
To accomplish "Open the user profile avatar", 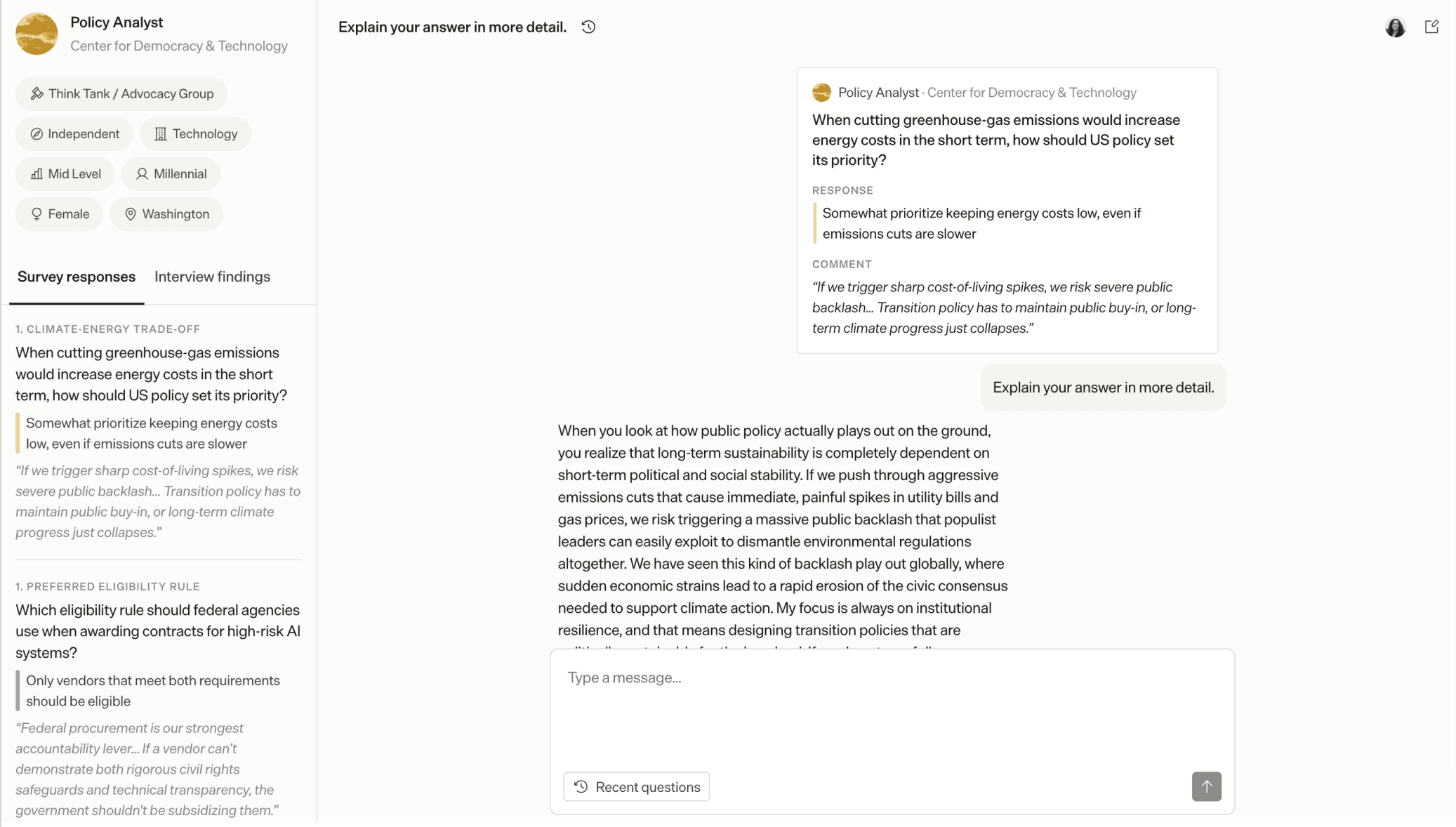I will (x=1395, y=27).
